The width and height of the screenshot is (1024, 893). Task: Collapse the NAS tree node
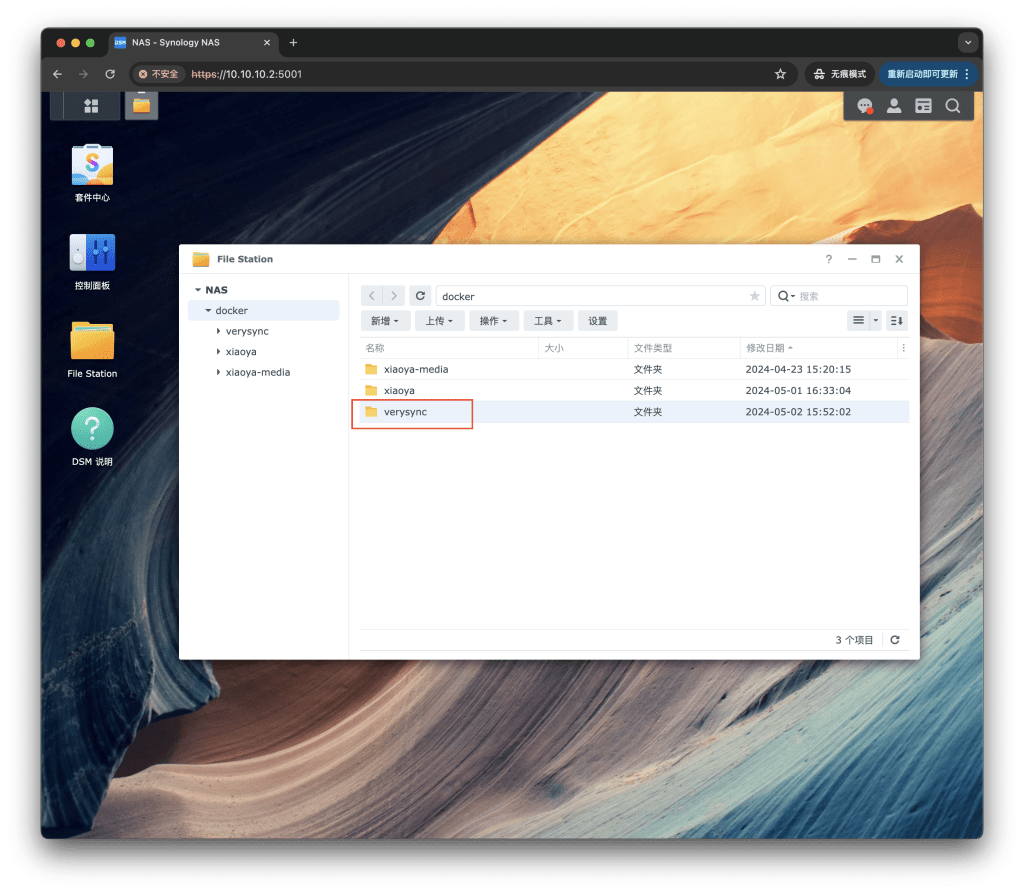[198, 289]
